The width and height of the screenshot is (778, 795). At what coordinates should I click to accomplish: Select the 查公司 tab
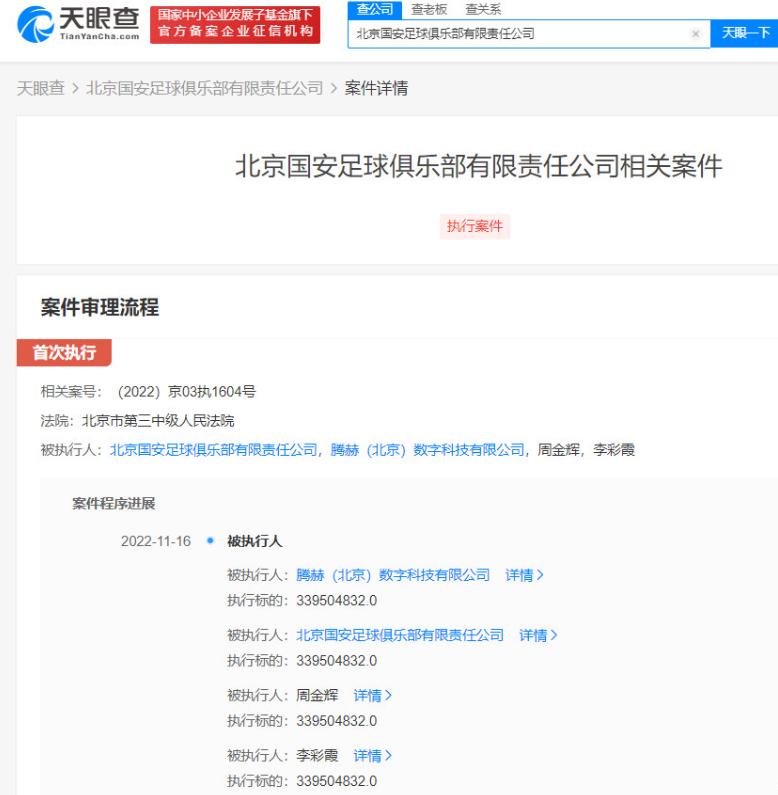point(375,10)
